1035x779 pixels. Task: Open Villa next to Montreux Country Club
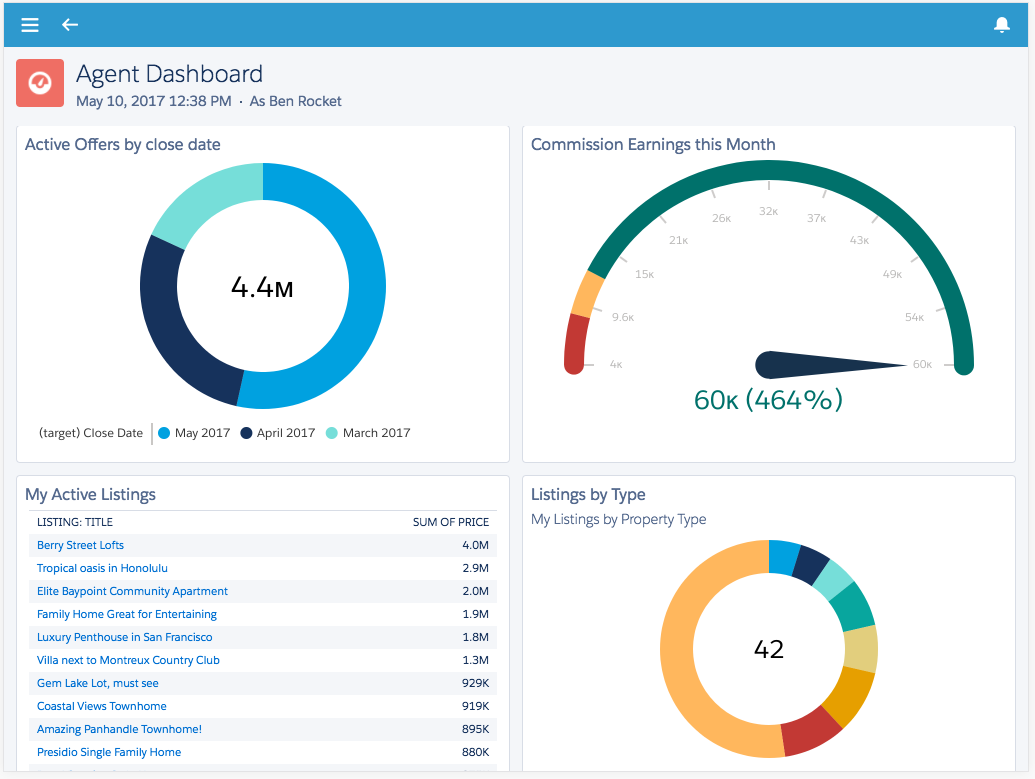point(128,660)
